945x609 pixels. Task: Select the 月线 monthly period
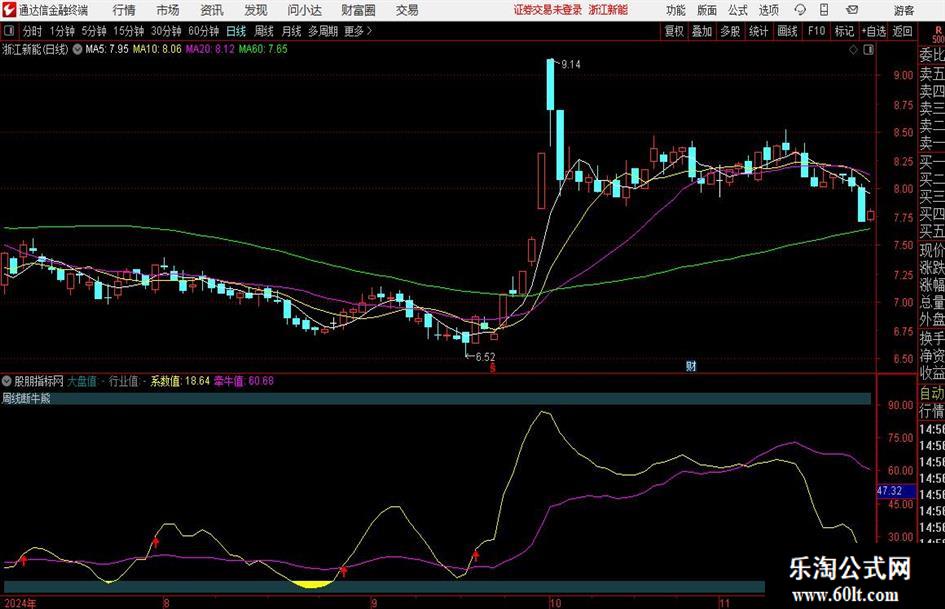tap(292, 31)
